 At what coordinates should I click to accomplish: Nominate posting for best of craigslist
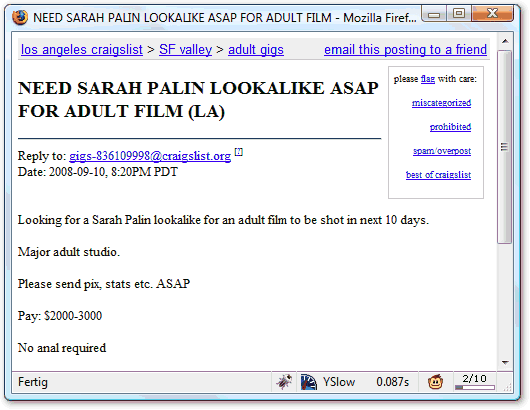(438, 175)
